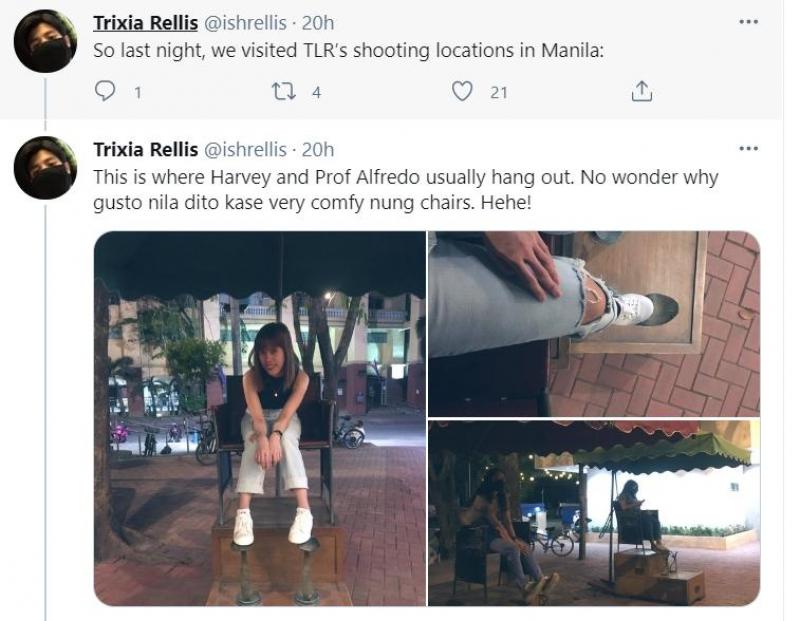The height and width of the screenshot is (621, 800).
Task: View photo of the green awning at night
Action: tap(593, 512)
